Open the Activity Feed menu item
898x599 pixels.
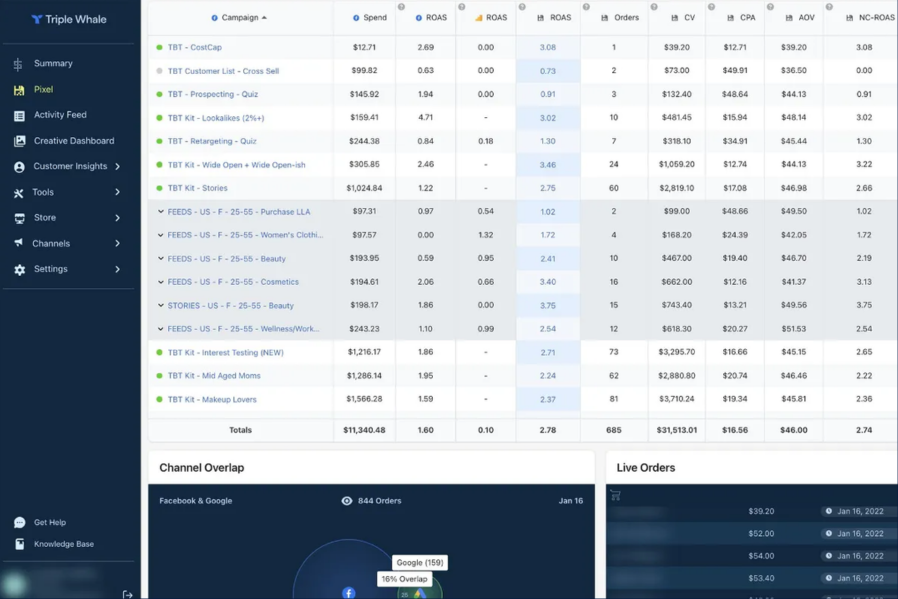pyautogui.click(x=60, y=115)
